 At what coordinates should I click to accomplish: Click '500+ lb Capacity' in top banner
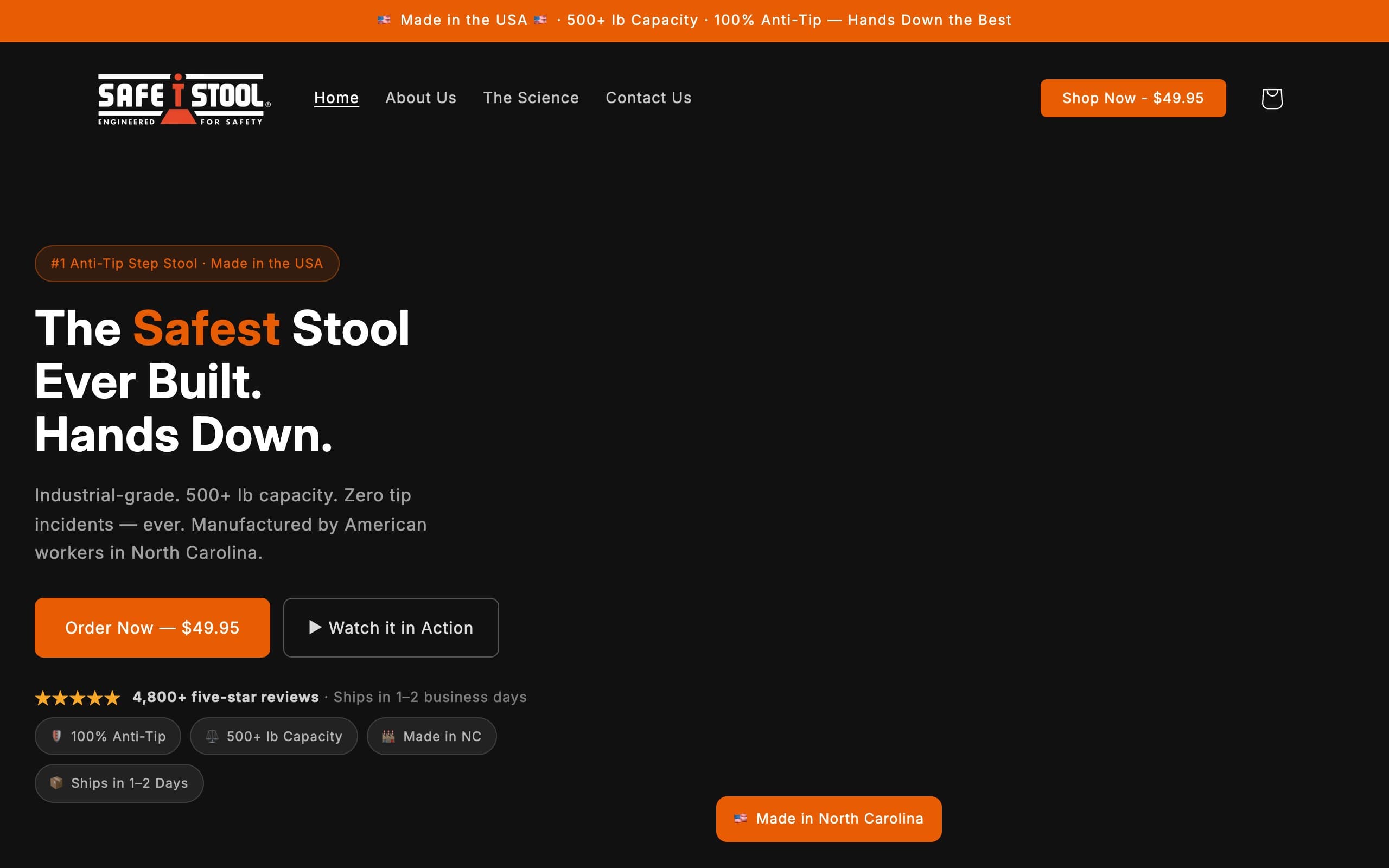point(633,20)
